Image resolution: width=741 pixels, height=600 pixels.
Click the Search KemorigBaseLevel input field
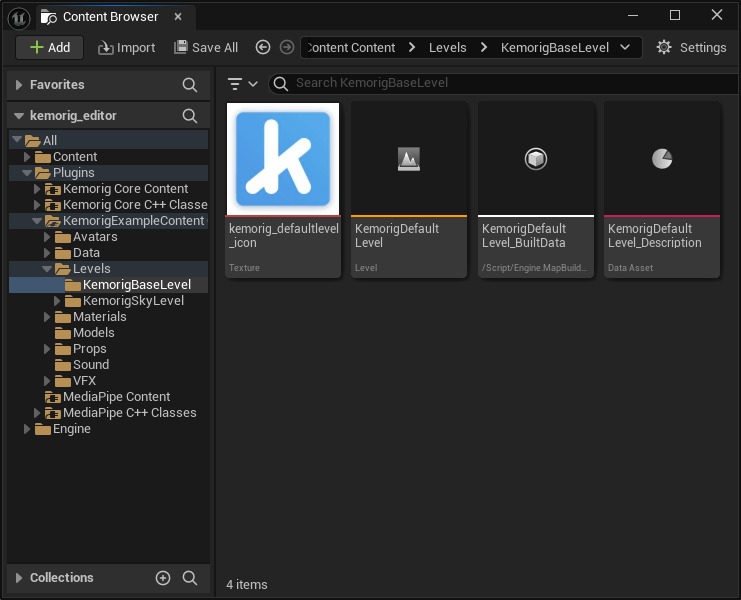tap(500, 83)
